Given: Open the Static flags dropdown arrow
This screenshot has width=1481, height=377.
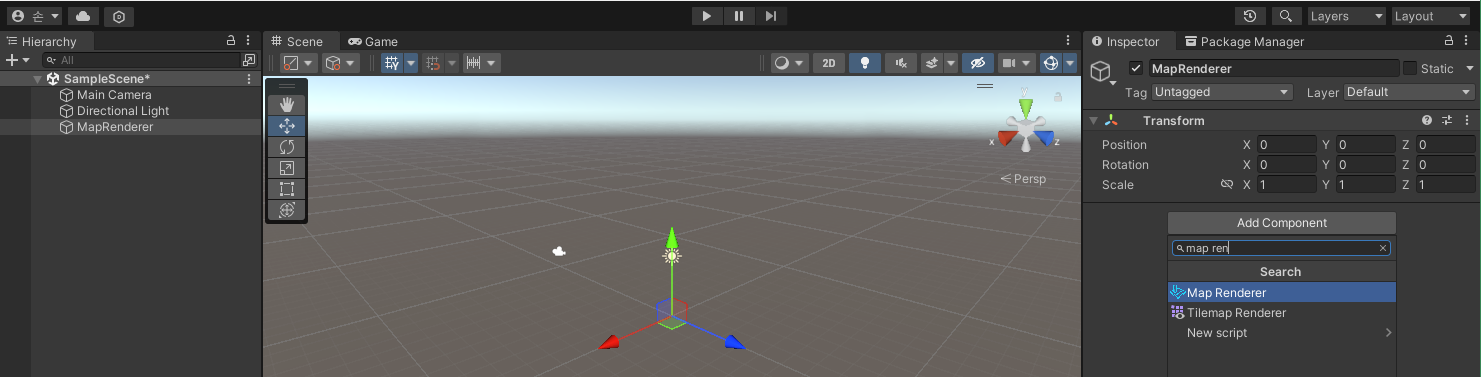Looking at the screenshot, I should tap(1470, 69).
